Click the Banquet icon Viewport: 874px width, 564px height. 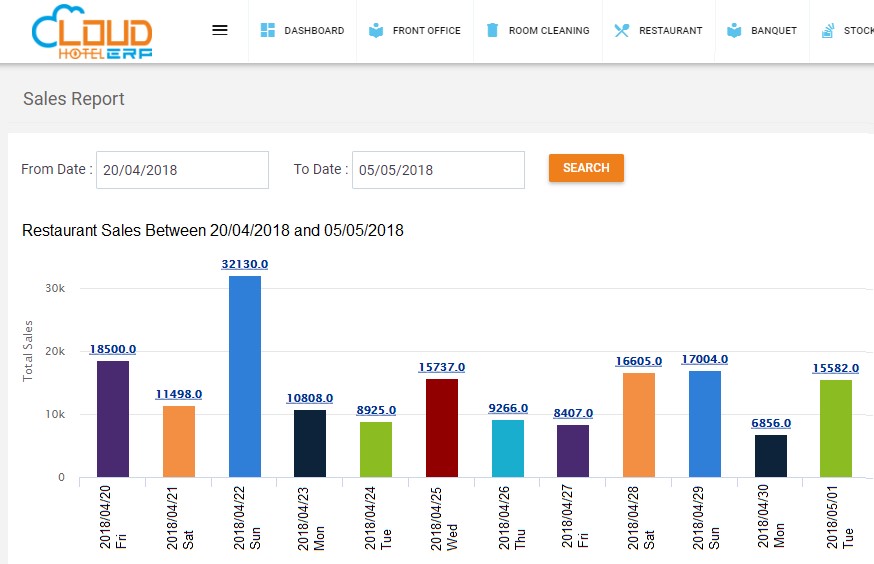(734, 30)
